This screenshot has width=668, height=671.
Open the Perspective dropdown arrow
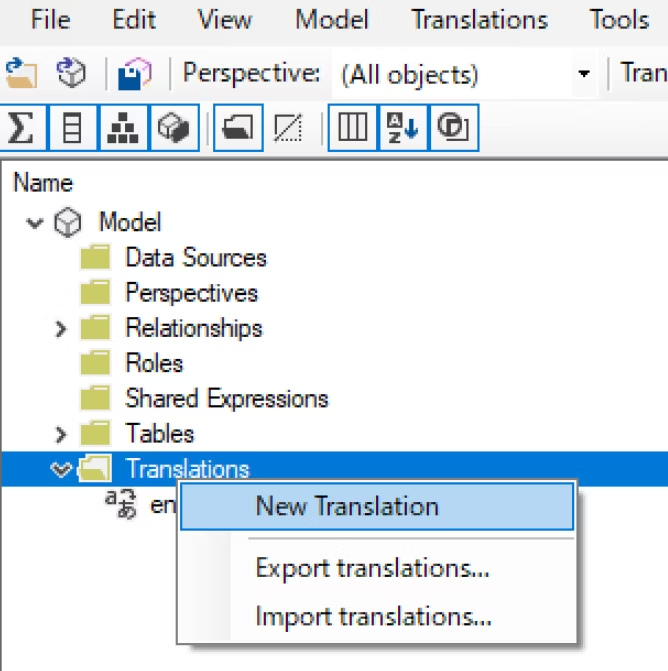coord(584,74)
